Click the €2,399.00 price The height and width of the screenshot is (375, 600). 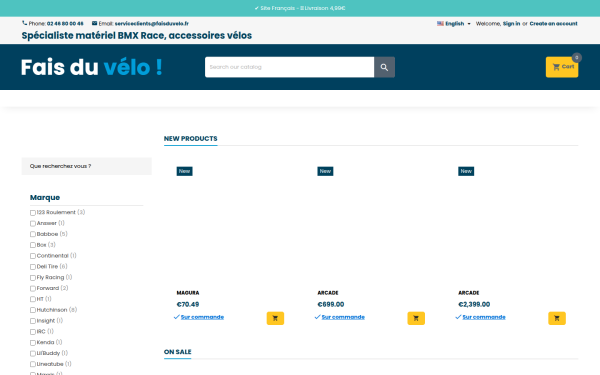tap(474, 304)
